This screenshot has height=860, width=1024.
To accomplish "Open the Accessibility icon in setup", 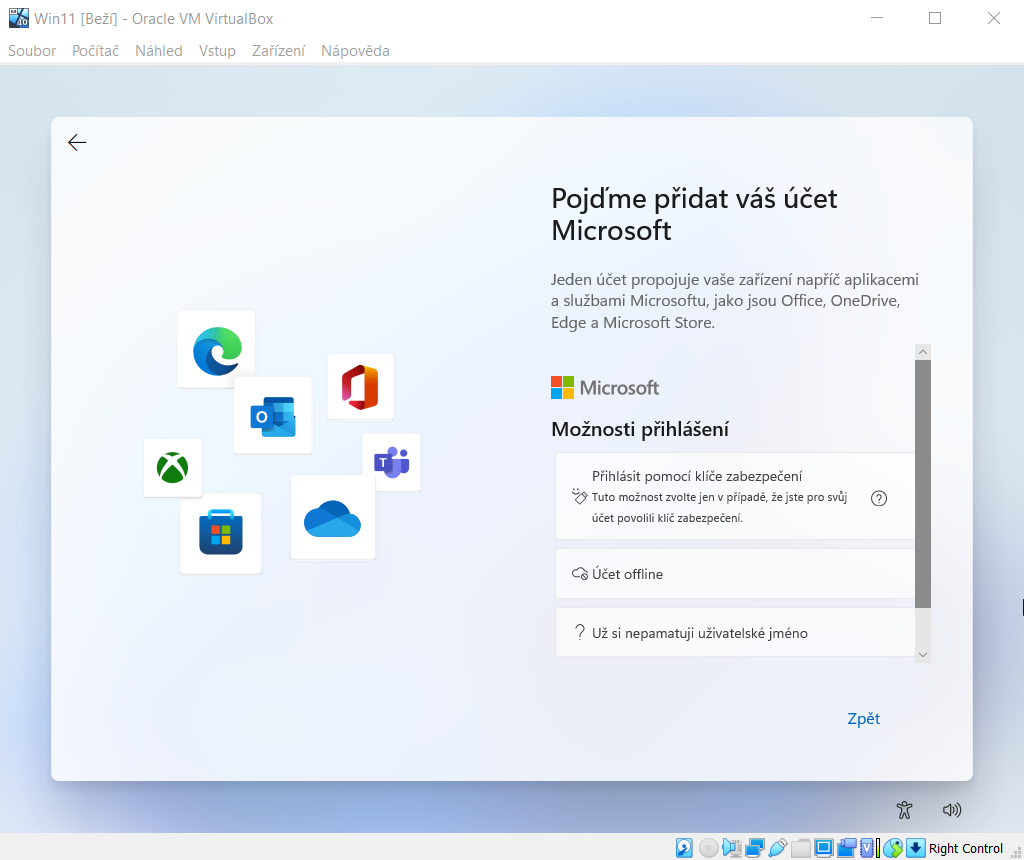I will [905, 810].
